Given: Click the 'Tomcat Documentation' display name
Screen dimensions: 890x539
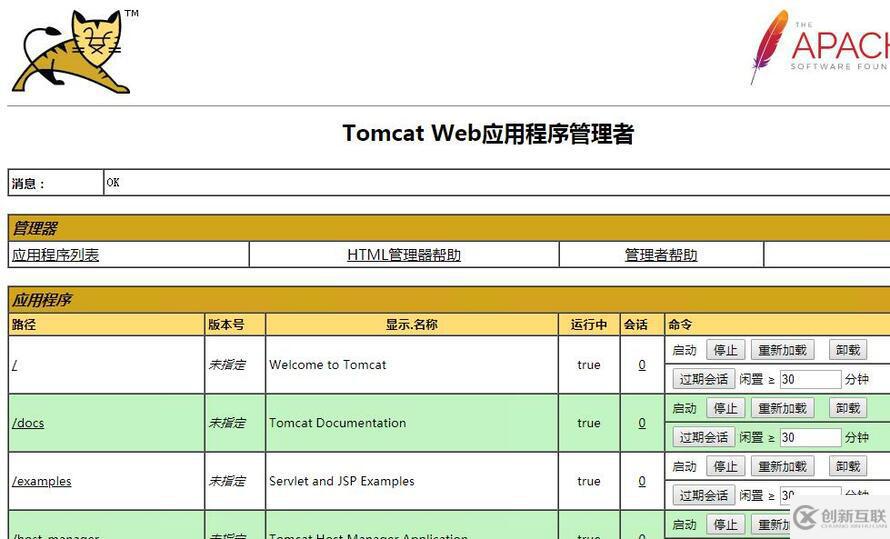Looking at the screenshot, I should point(338,423).
